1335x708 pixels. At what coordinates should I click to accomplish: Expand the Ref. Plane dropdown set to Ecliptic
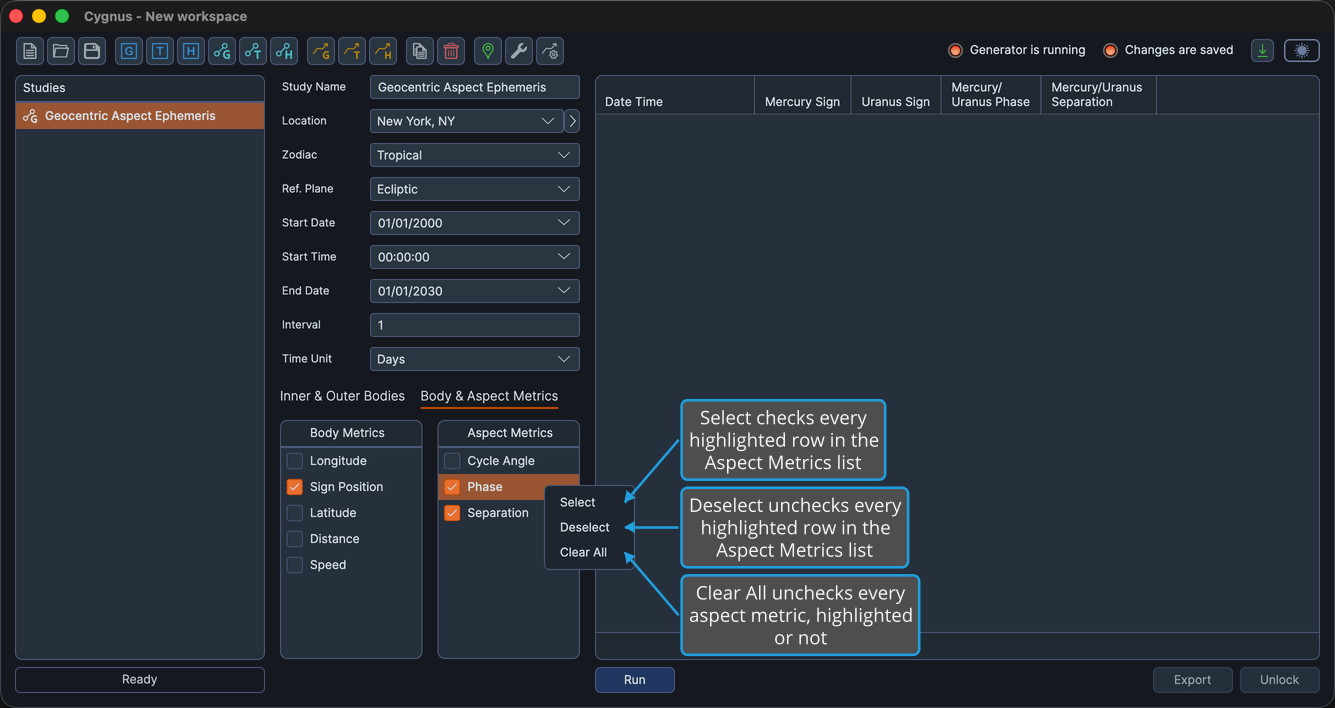coord(475,189)
